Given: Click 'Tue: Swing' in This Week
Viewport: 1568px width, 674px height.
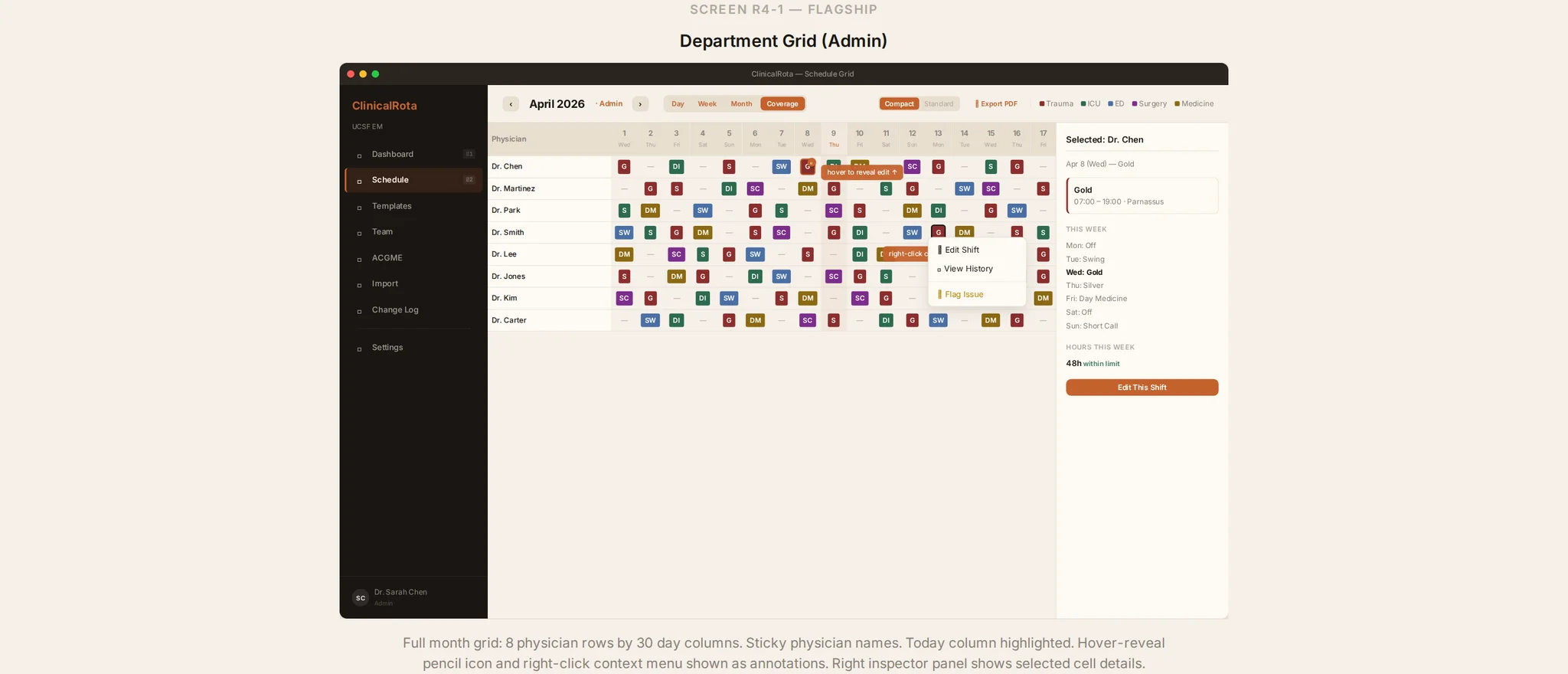Looking at the screenshot, I should coord(1085,259).
